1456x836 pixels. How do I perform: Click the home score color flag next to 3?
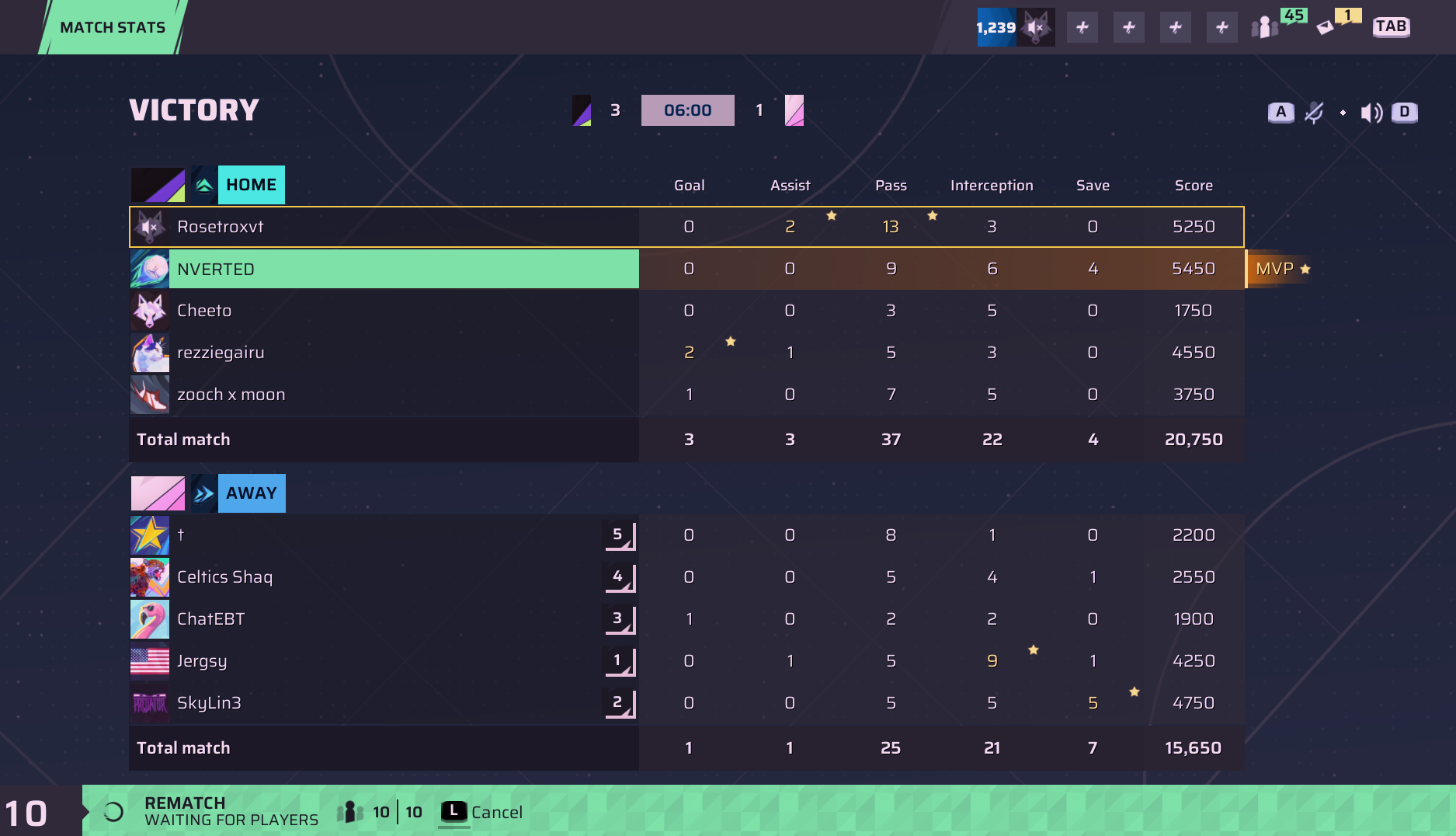pyautogui.click(x=582, y=110)
